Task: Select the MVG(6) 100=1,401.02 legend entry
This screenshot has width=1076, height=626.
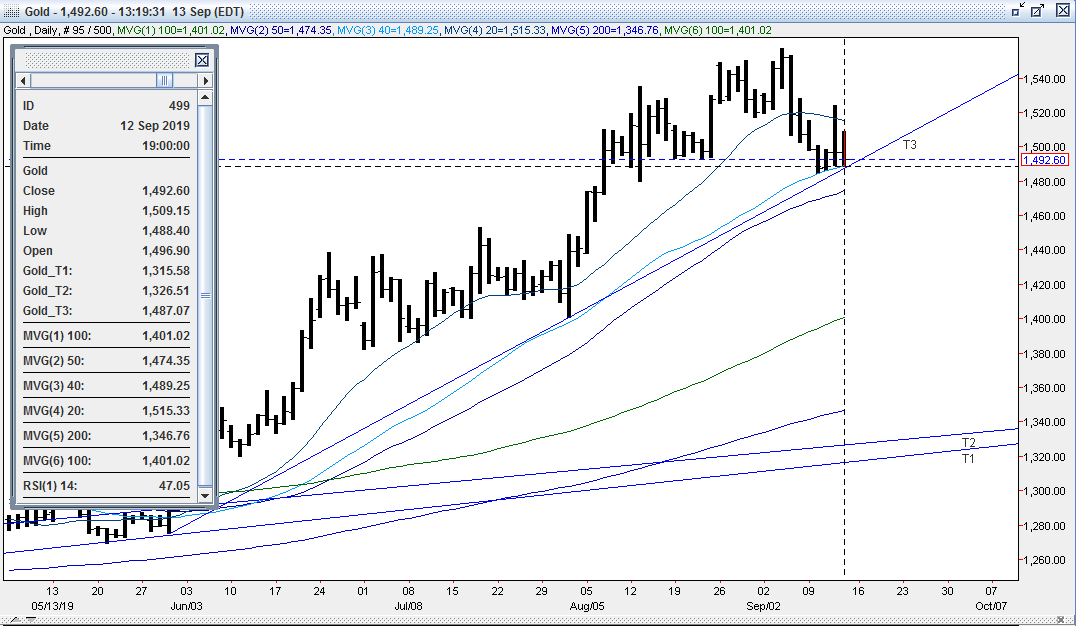Action: coord(718,30)
